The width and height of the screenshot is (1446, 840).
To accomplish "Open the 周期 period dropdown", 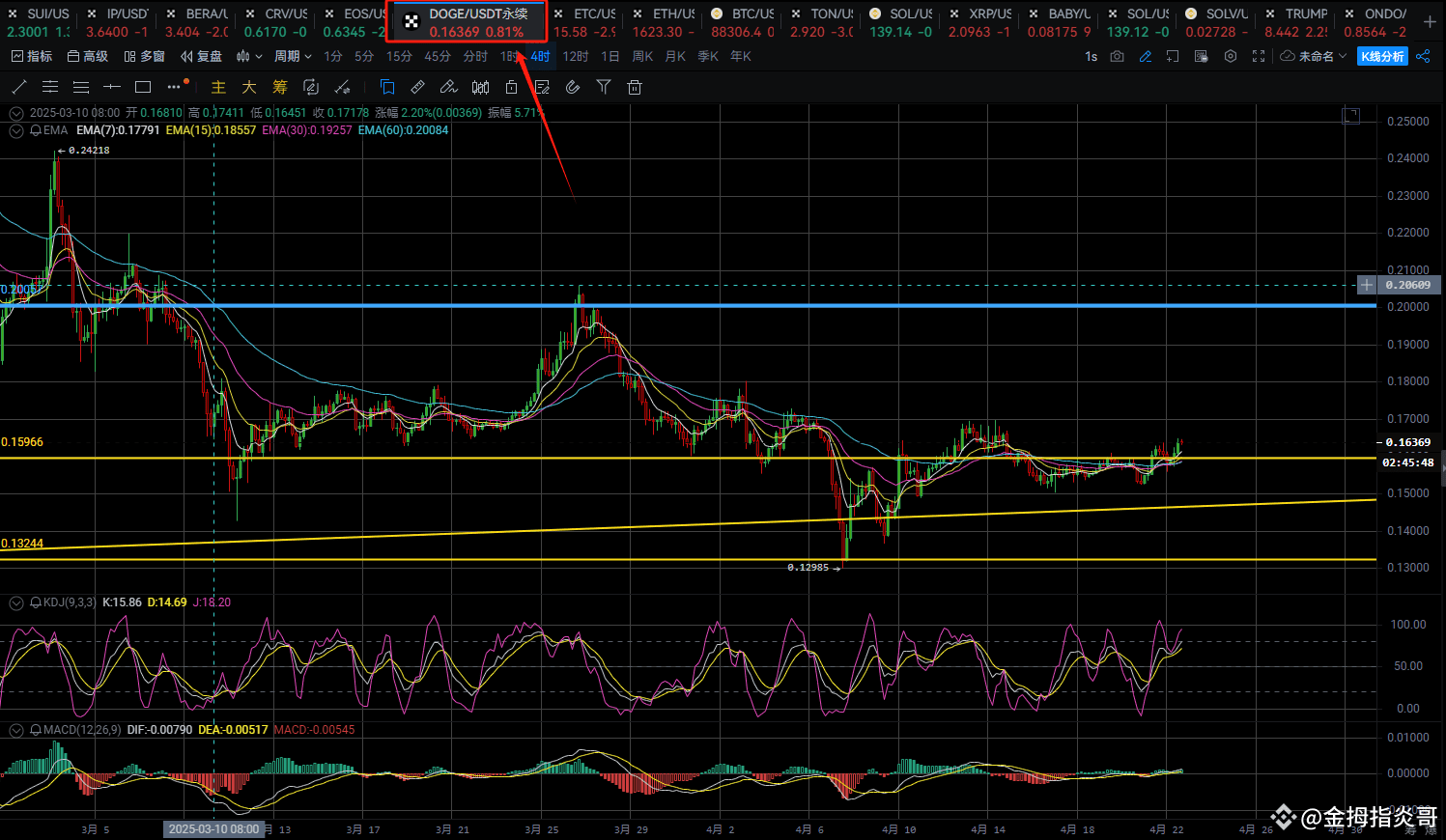I will [x=293, y=56].
